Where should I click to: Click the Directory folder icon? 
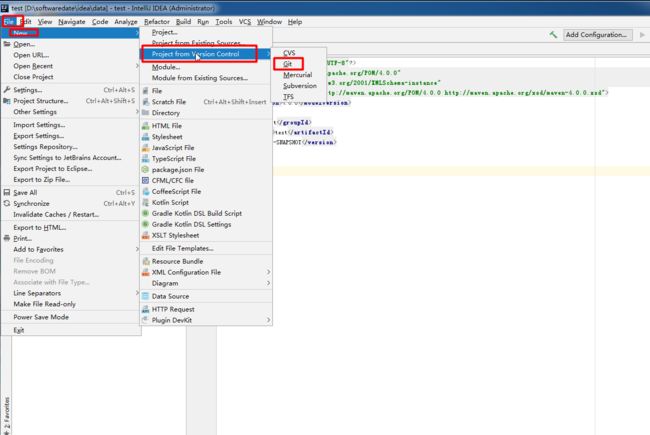pos(146,113)
